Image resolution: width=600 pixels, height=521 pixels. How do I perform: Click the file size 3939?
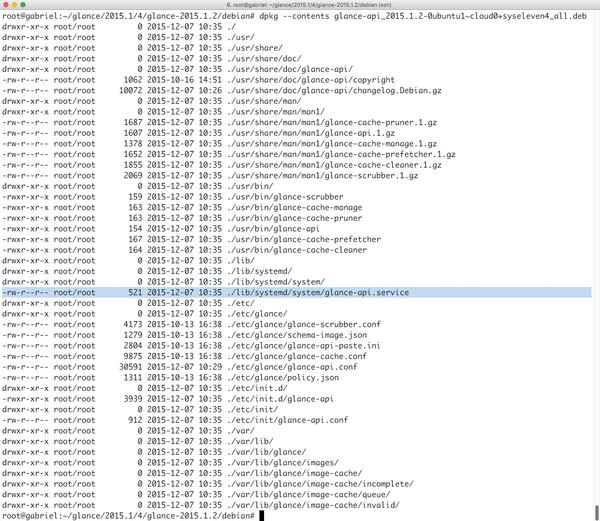pos(133,399)
